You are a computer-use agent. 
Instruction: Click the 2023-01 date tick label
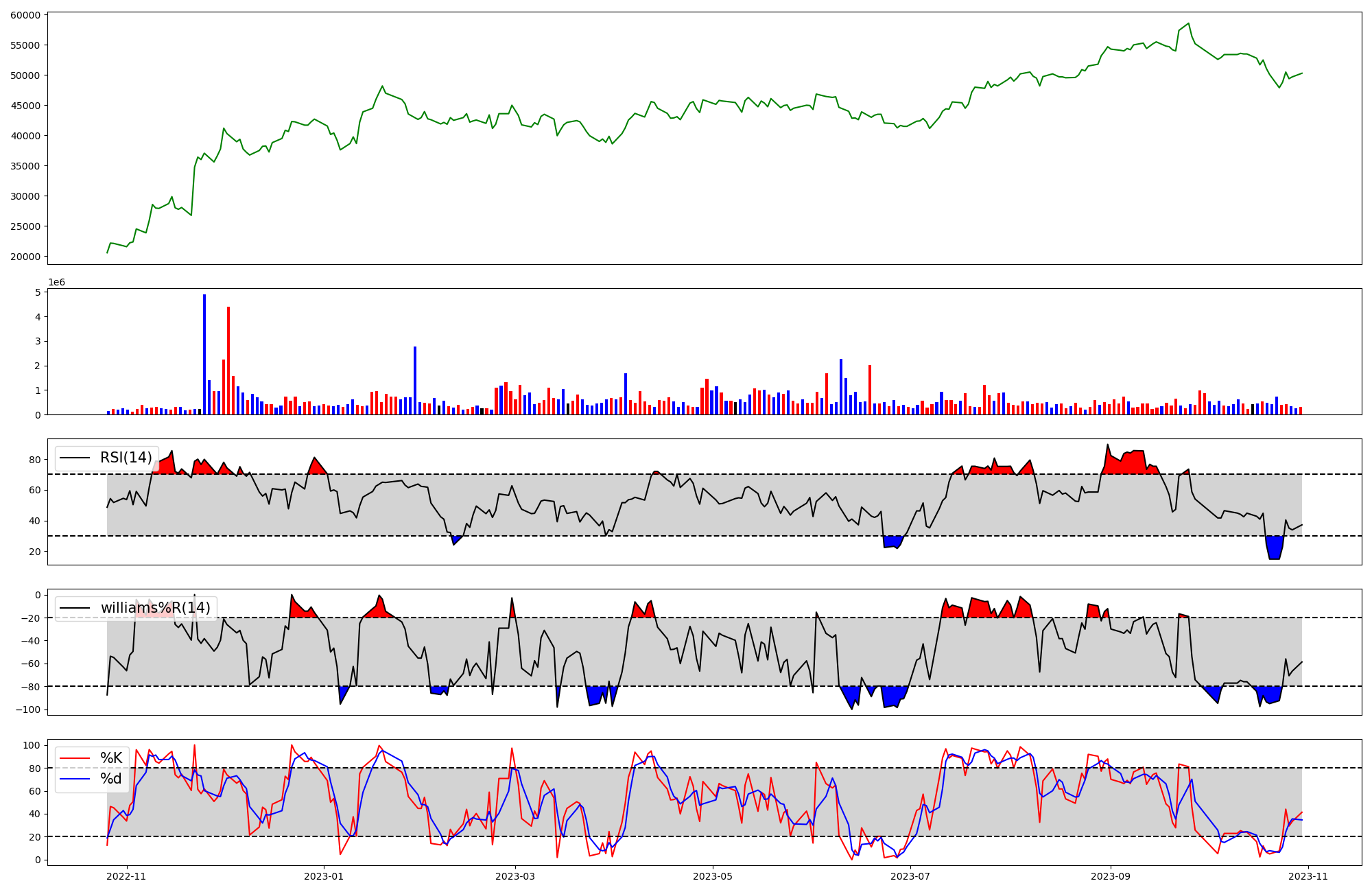(x=324, y=876)
